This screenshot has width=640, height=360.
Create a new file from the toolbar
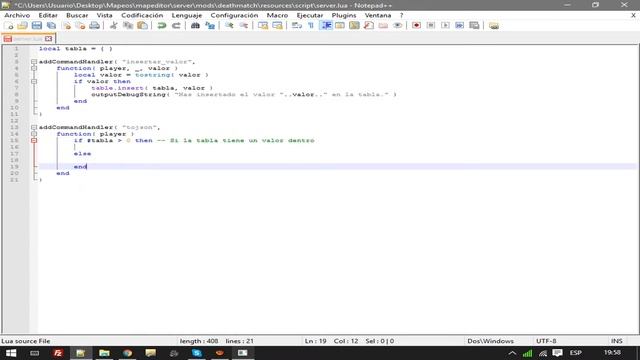tap(9, 26)
